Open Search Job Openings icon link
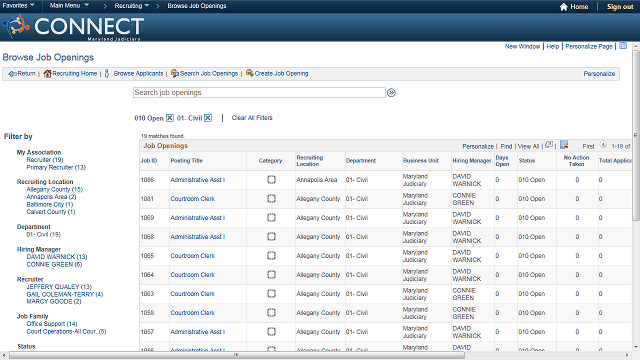Viewport: 640px width, 360px height. pyautogui.click(x=175, y=73)
